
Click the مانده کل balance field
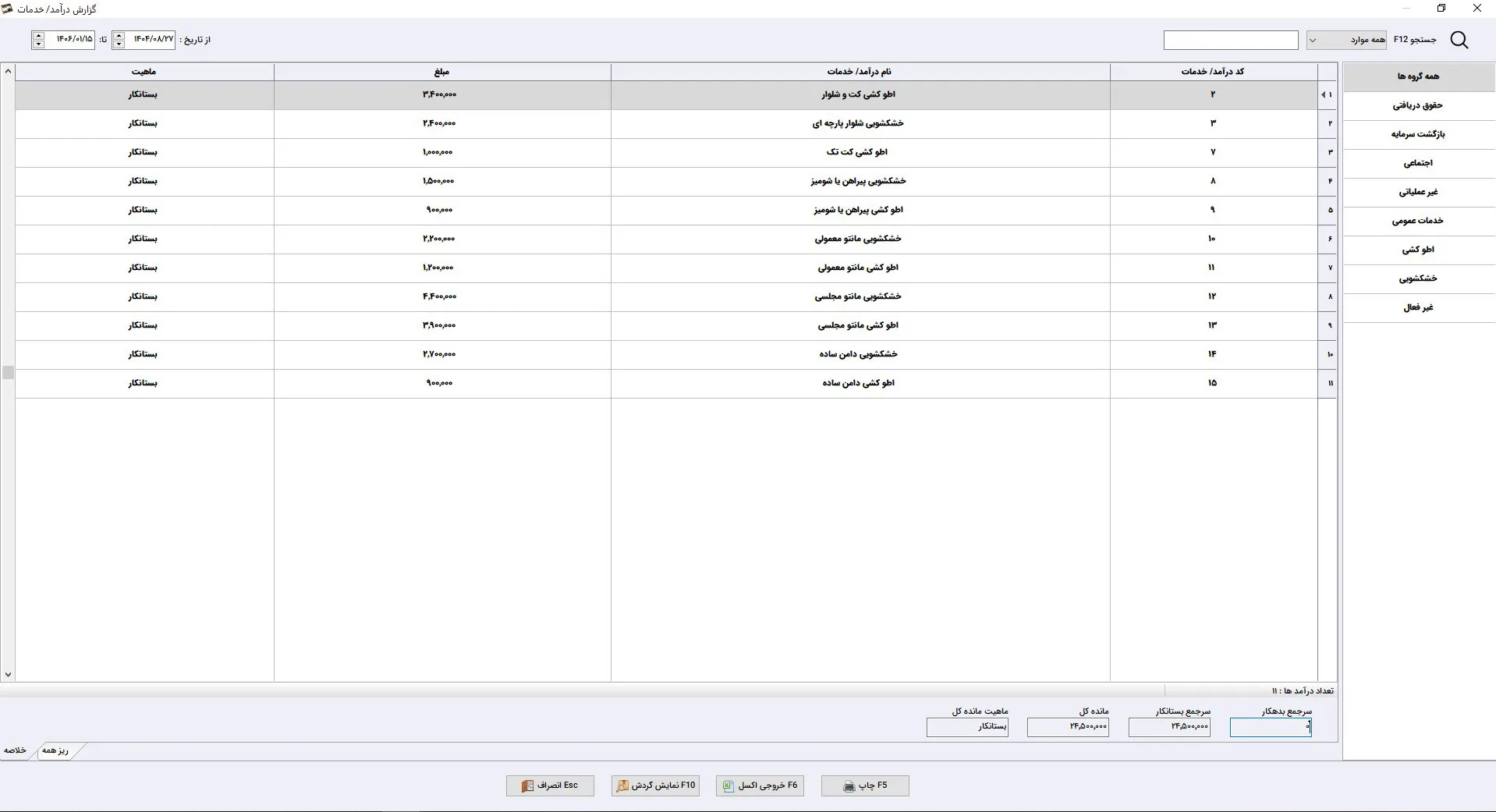tap(1068, 727)
